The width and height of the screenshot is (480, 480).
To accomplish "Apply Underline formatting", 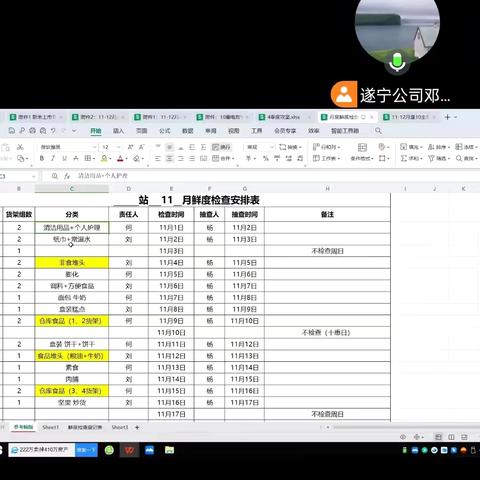I will coord(64,159).
